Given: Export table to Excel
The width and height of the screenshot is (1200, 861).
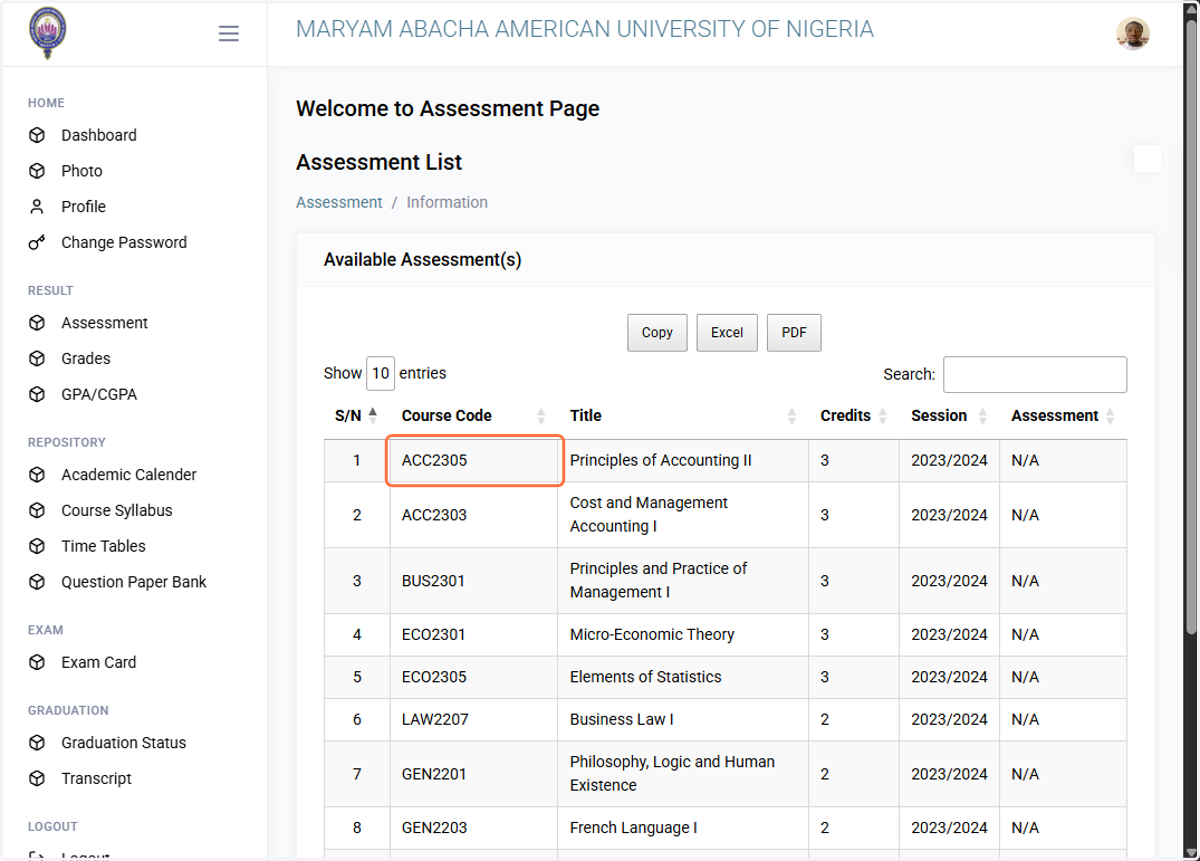Looking at the screenshot, I should click(x=727, y=333).
